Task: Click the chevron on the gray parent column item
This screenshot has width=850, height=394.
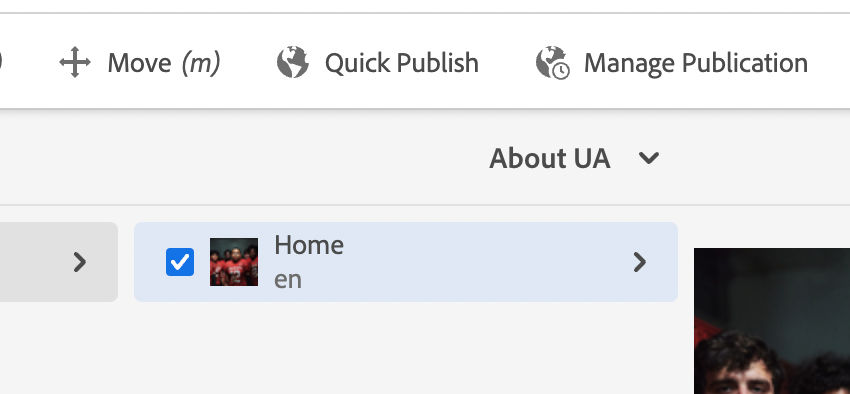Action: pyautogui.click(x=80, y=262)
